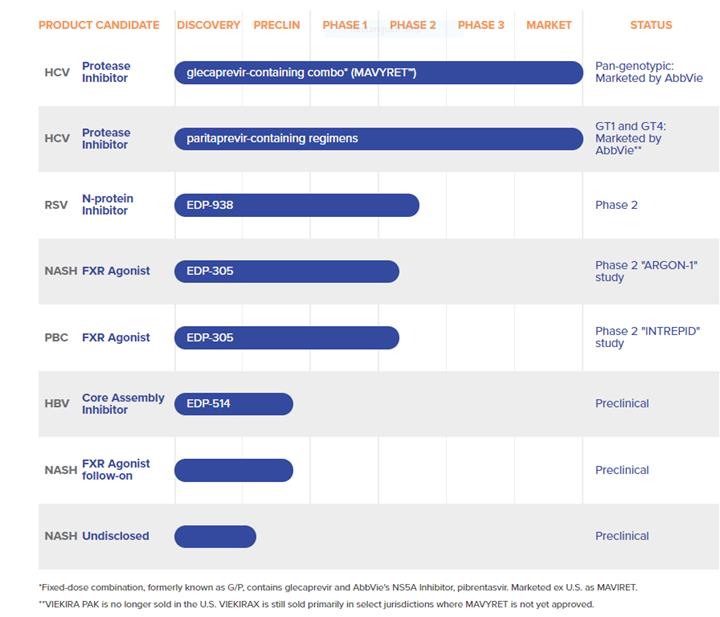Viewport: 720px width, 617px height.
Task: Click the RSV indication label
Action: [56, 205]
